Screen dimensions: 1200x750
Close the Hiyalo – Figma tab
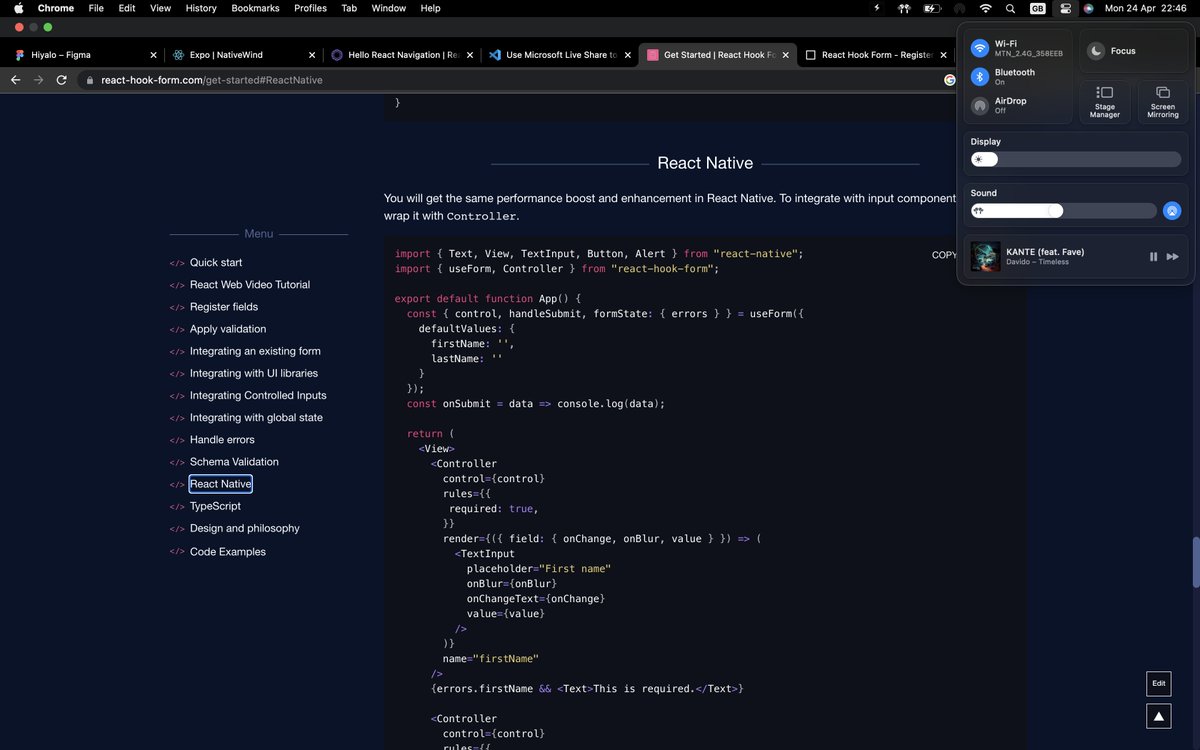(x=153, y=55)
